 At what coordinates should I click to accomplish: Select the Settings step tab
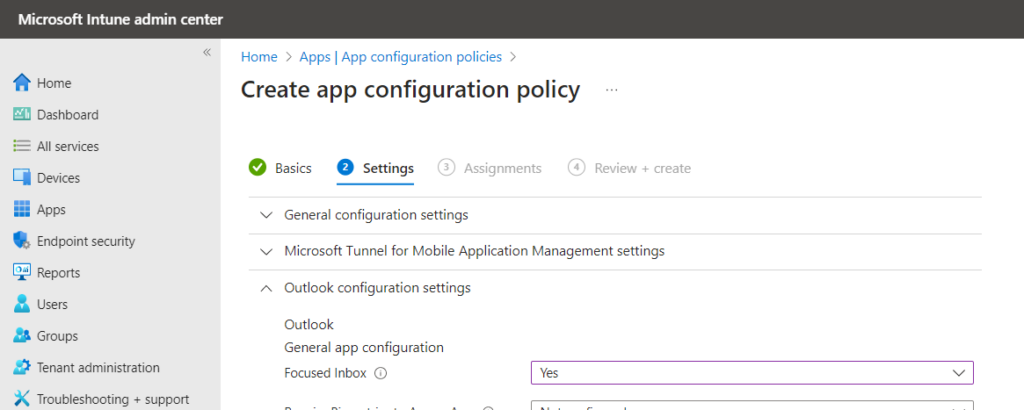[376, 168]
